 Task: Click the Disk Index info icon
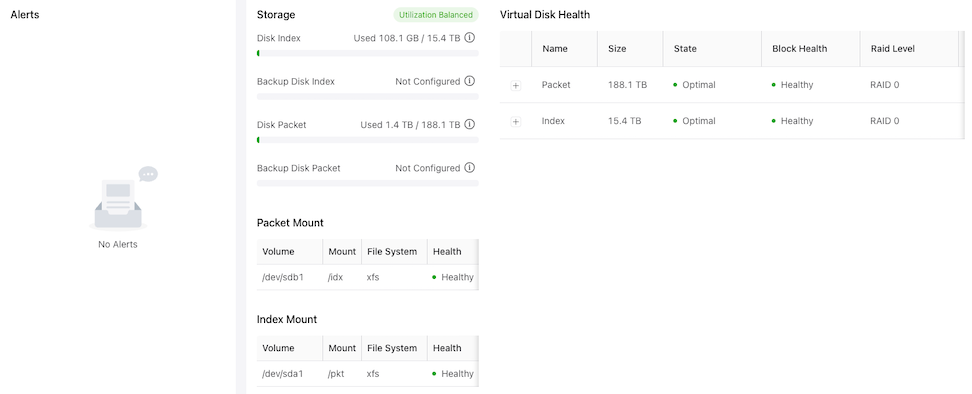click(x=470, y=38)
